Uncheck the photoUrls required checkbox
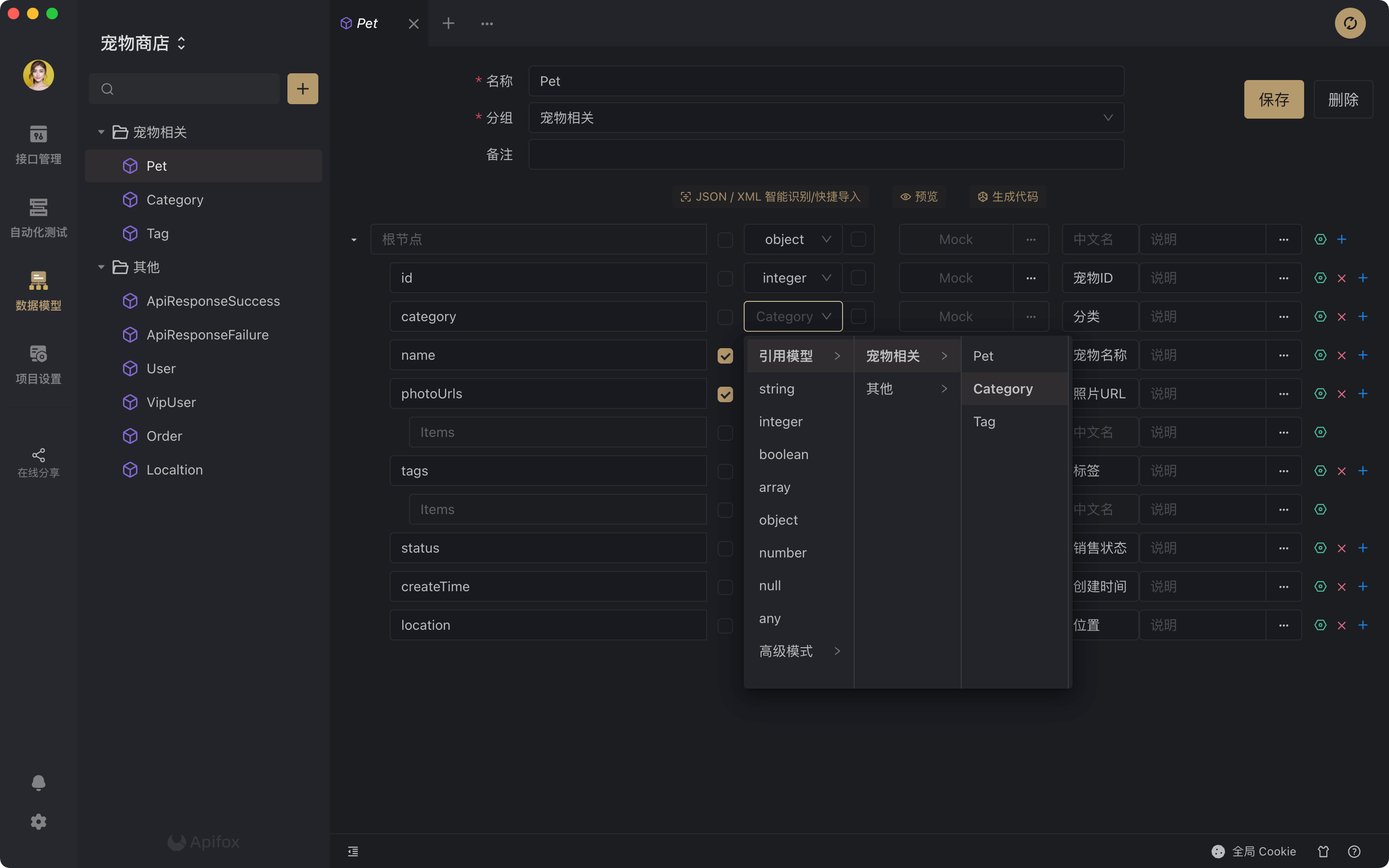The width and height of the screenshot is (1389, 868). coord(725,394)
